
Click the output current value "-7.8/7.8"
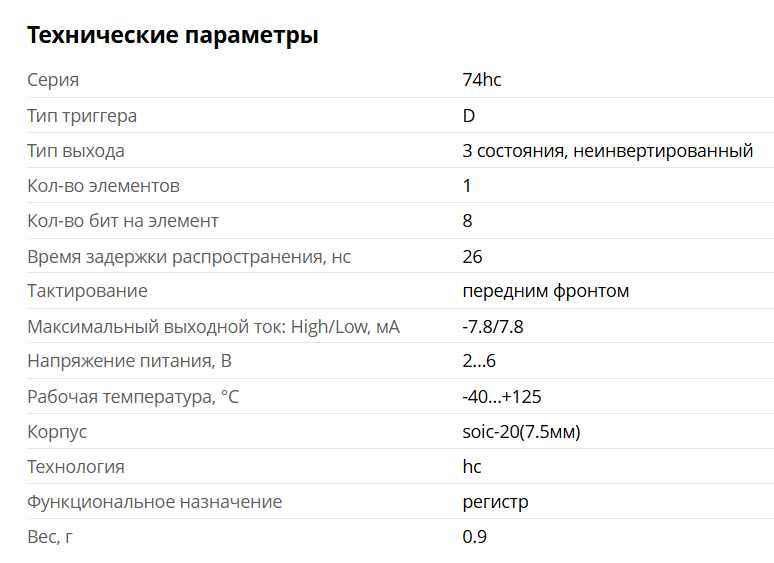[x=493, y=327]
